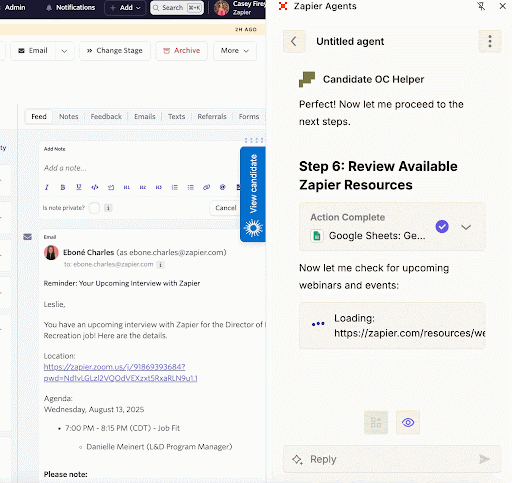512x483 pixels.
Task: Send the reply with arrow icon
Action: (484, 459)
